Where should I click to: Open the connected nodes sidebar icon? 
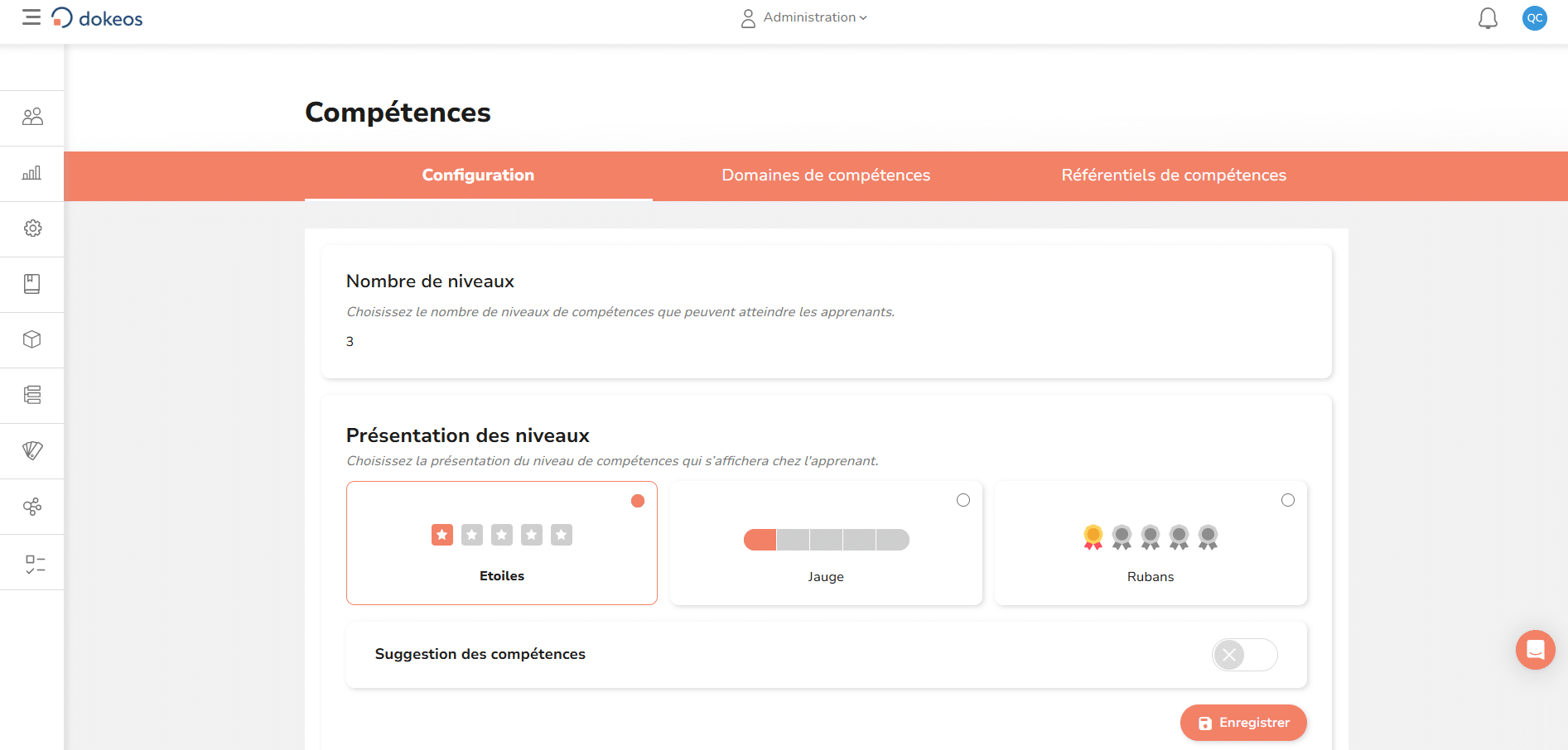click(x=32, y=507)
